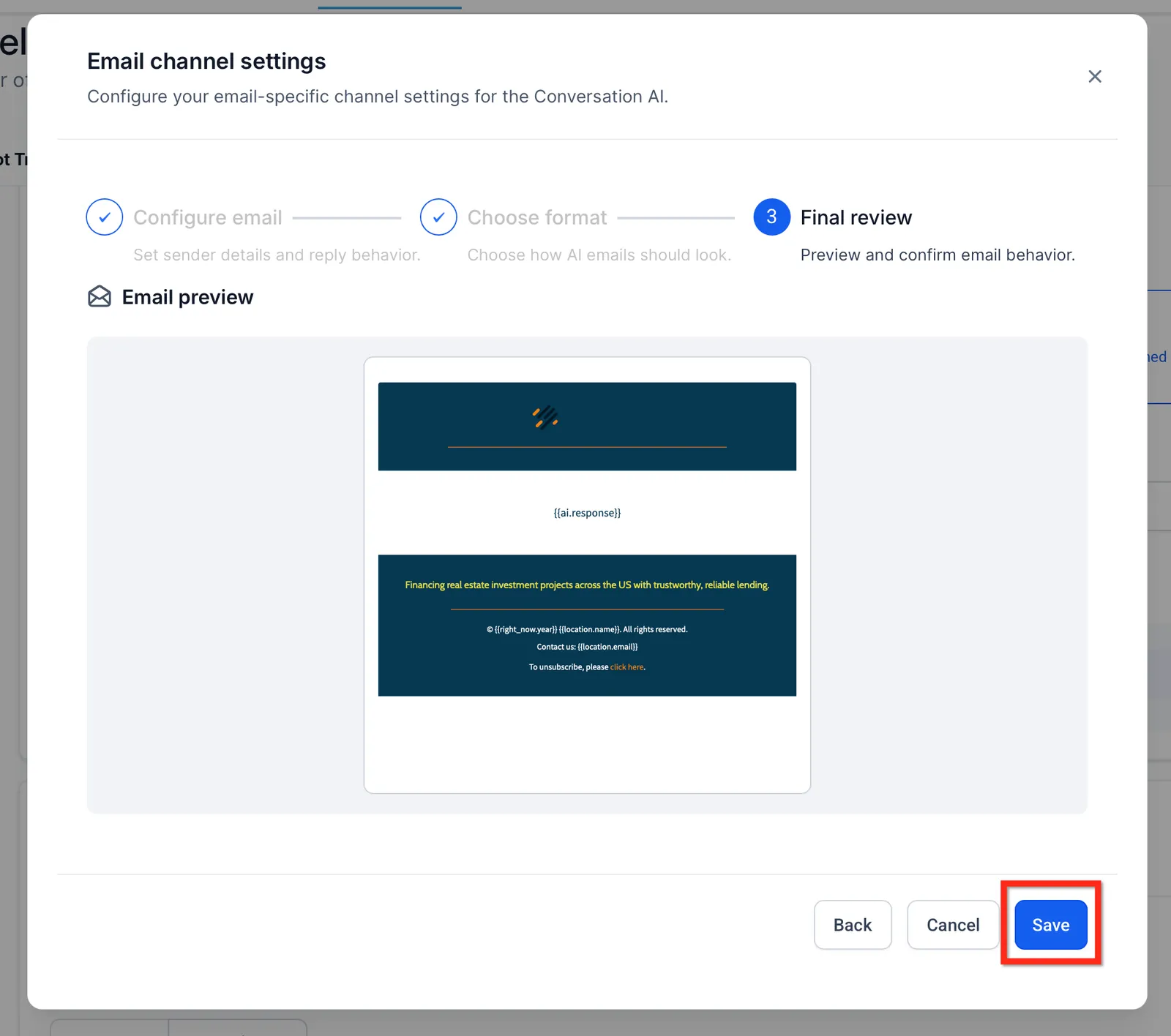1171x1036 pixels.
Task: Select the Configure email step label
Action: (208, 217)
